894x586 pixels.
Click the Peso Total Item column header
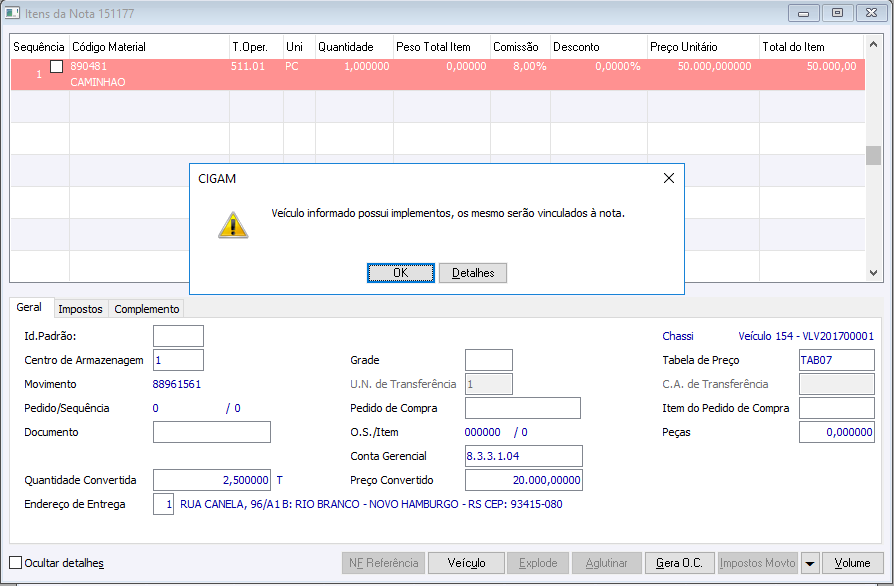coord(442,47)
